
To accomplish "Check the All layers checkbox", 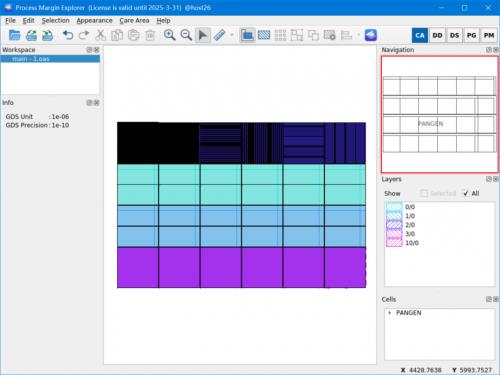I will point(466,193).
